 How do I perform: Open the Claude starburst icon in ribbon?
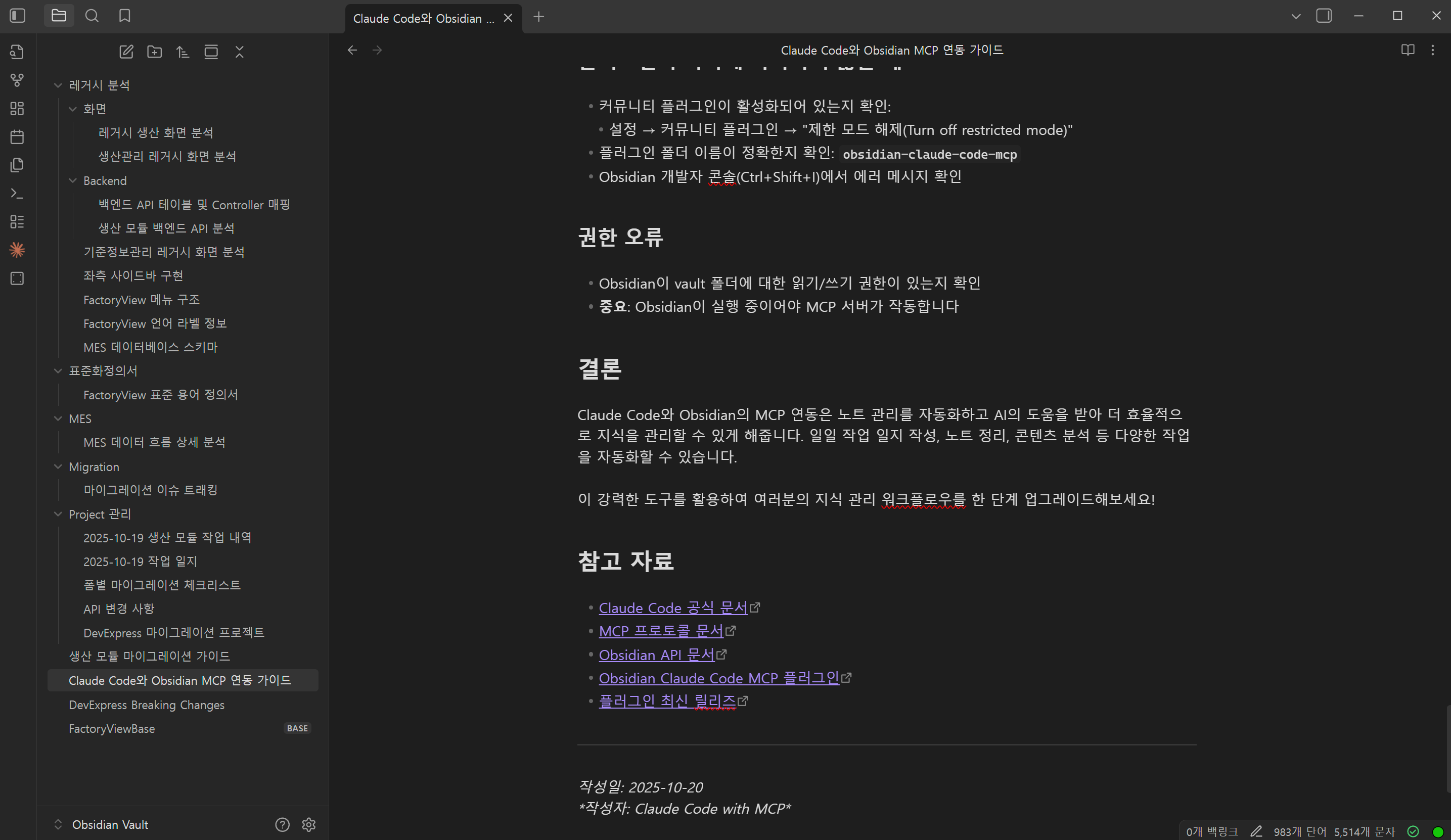pyautogui.click(x=17, y=250)
